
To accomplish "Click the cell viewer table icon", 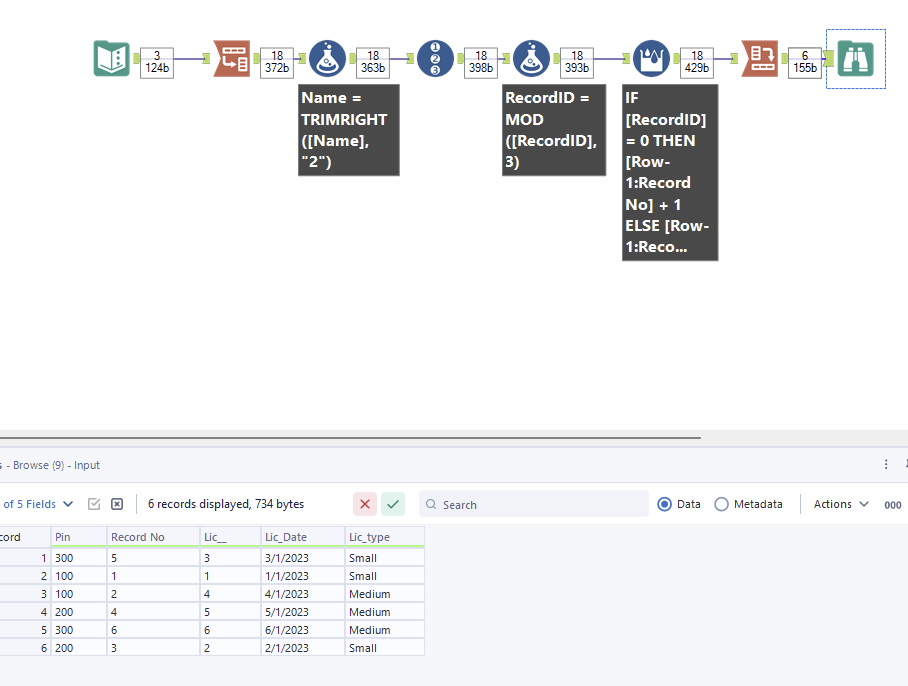I will pyautogui.click(x=117, y=504).
